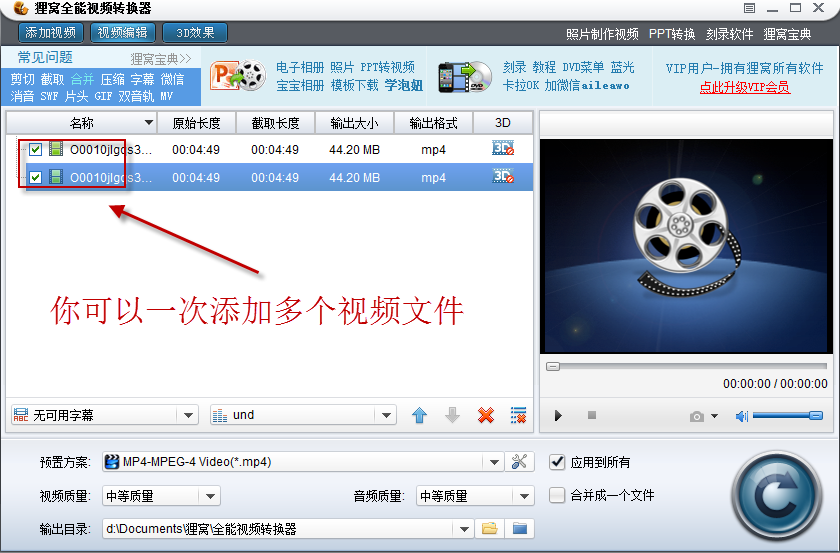Viewport: 840px width, 553px height.
Task: Expand the 名称 column dropdown arrow
Action: click(149, 123)
